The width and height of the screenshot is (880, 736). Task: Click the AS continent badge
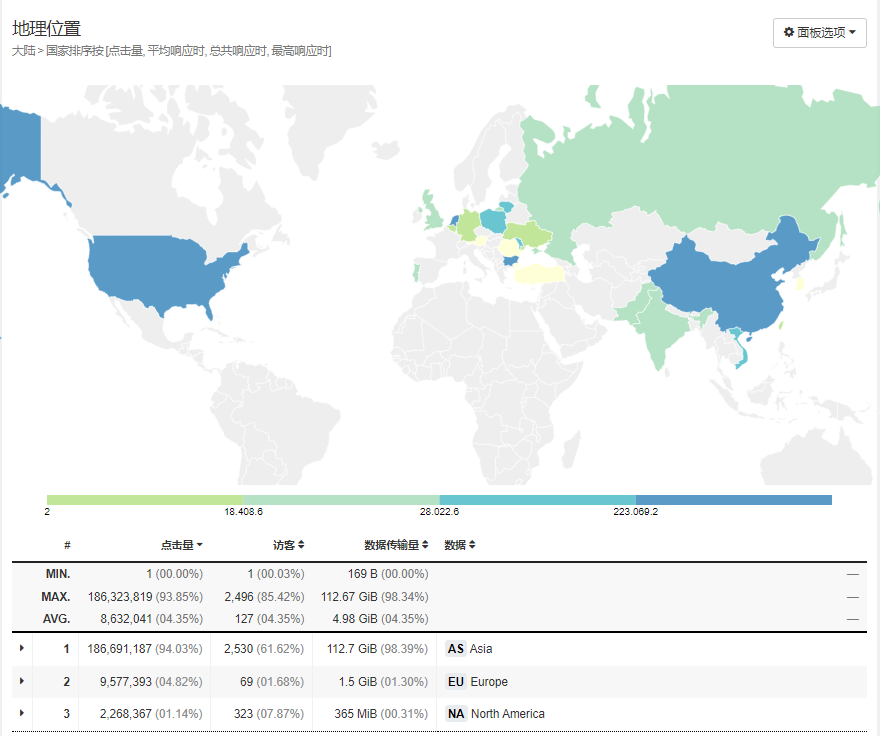455,649
